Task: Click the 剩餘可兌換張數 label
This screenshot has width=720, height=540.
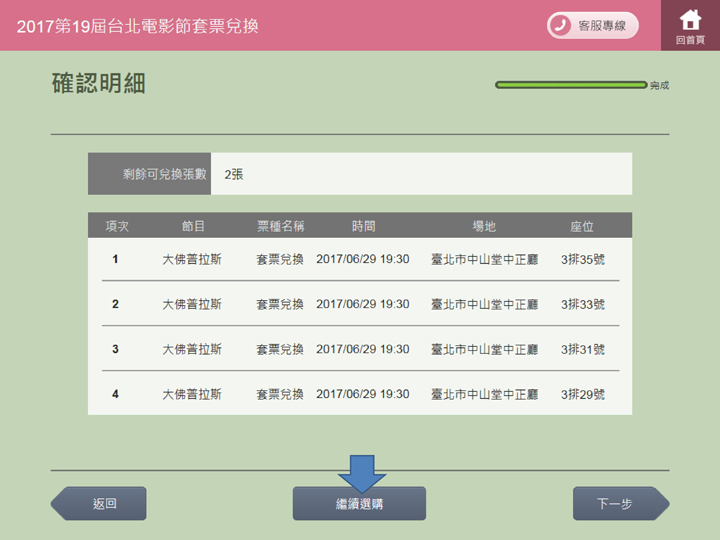Action: coord(164,174)
